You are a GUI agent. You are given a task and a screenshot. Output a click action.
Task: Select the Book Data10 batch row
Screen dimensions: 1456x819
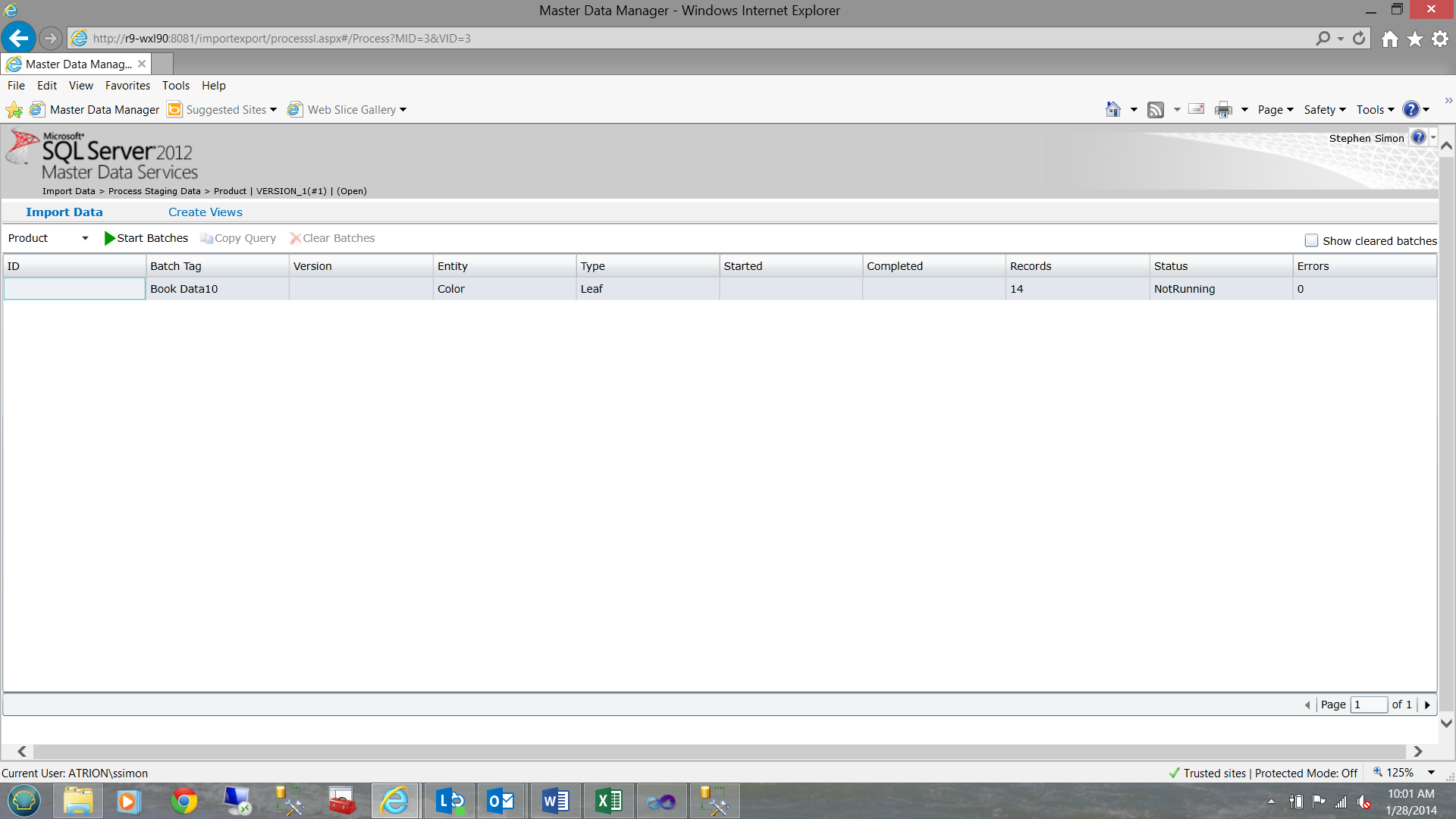coord(184,289)
